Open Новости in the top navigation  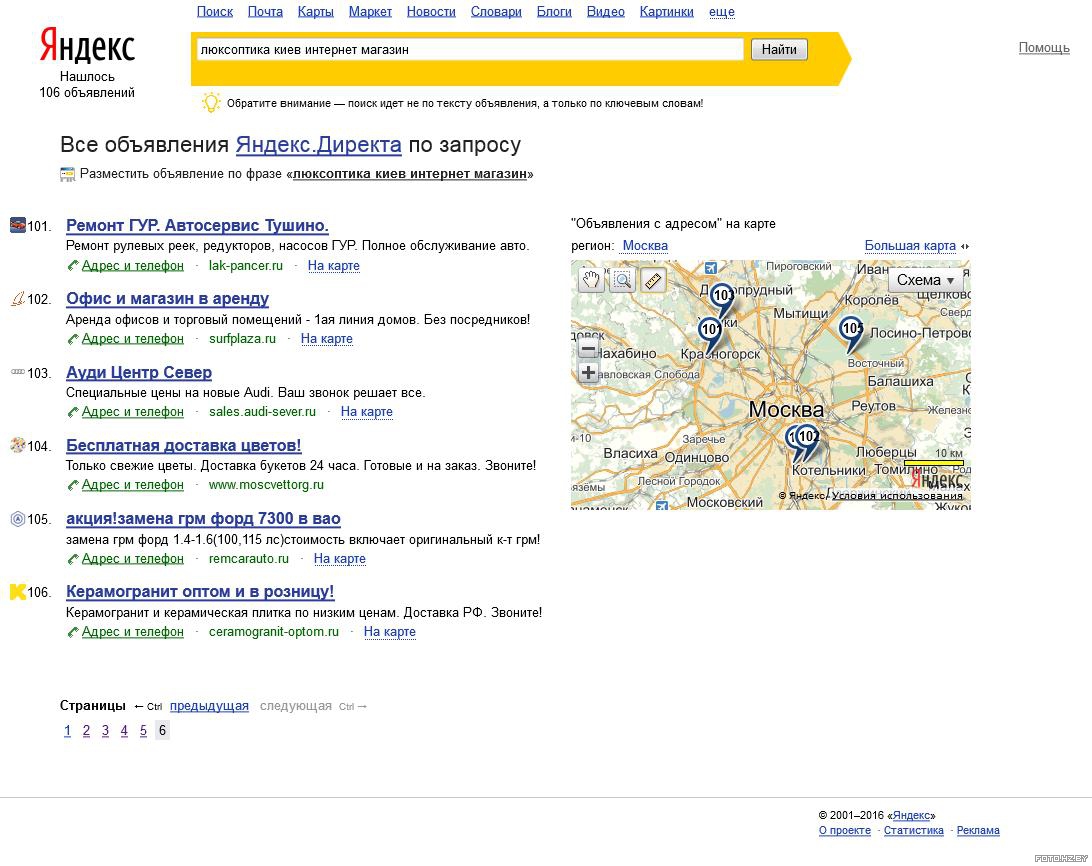431,12
